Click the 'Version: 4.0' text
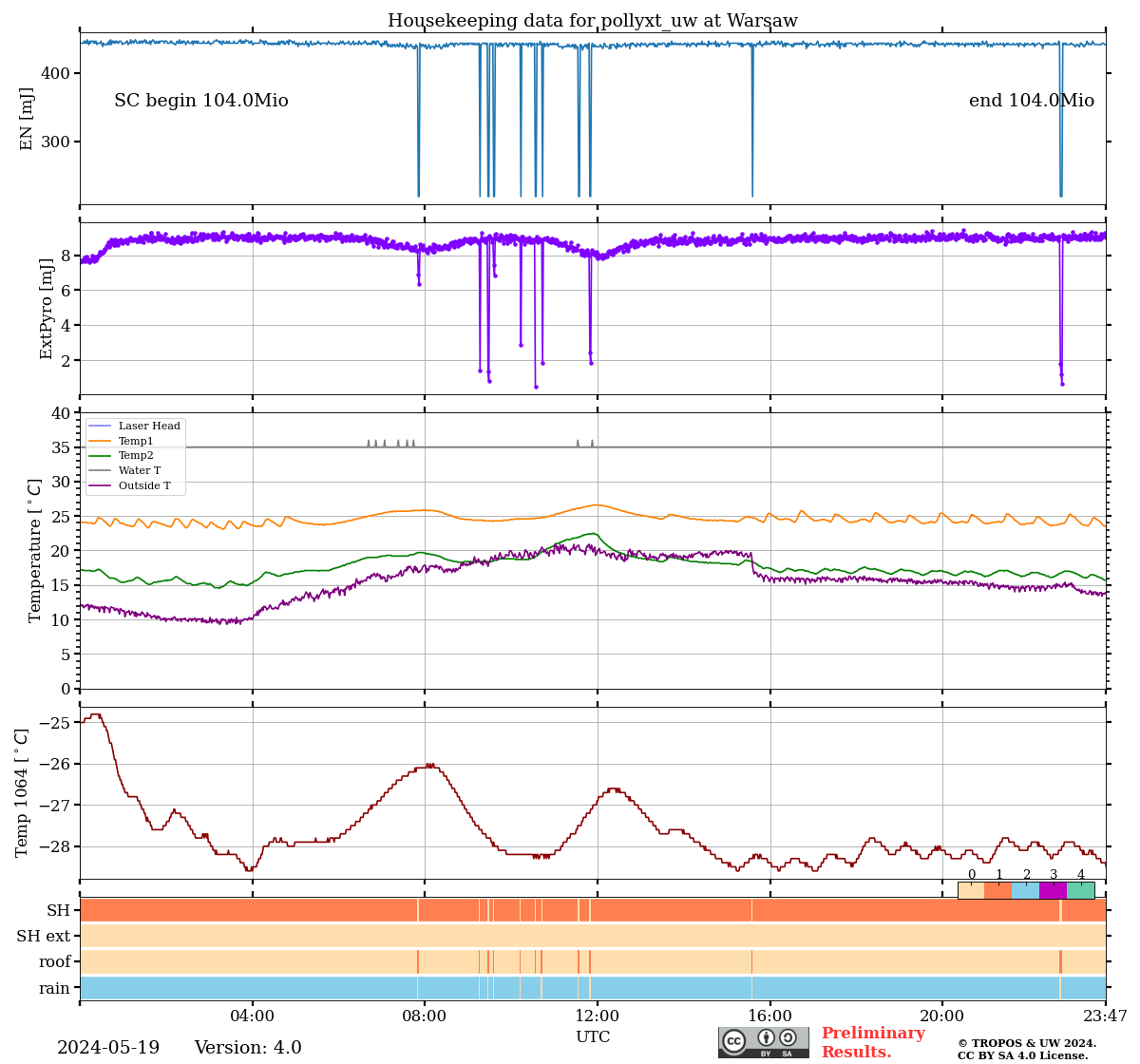 pyautogui.click(x=248, y=1048)
